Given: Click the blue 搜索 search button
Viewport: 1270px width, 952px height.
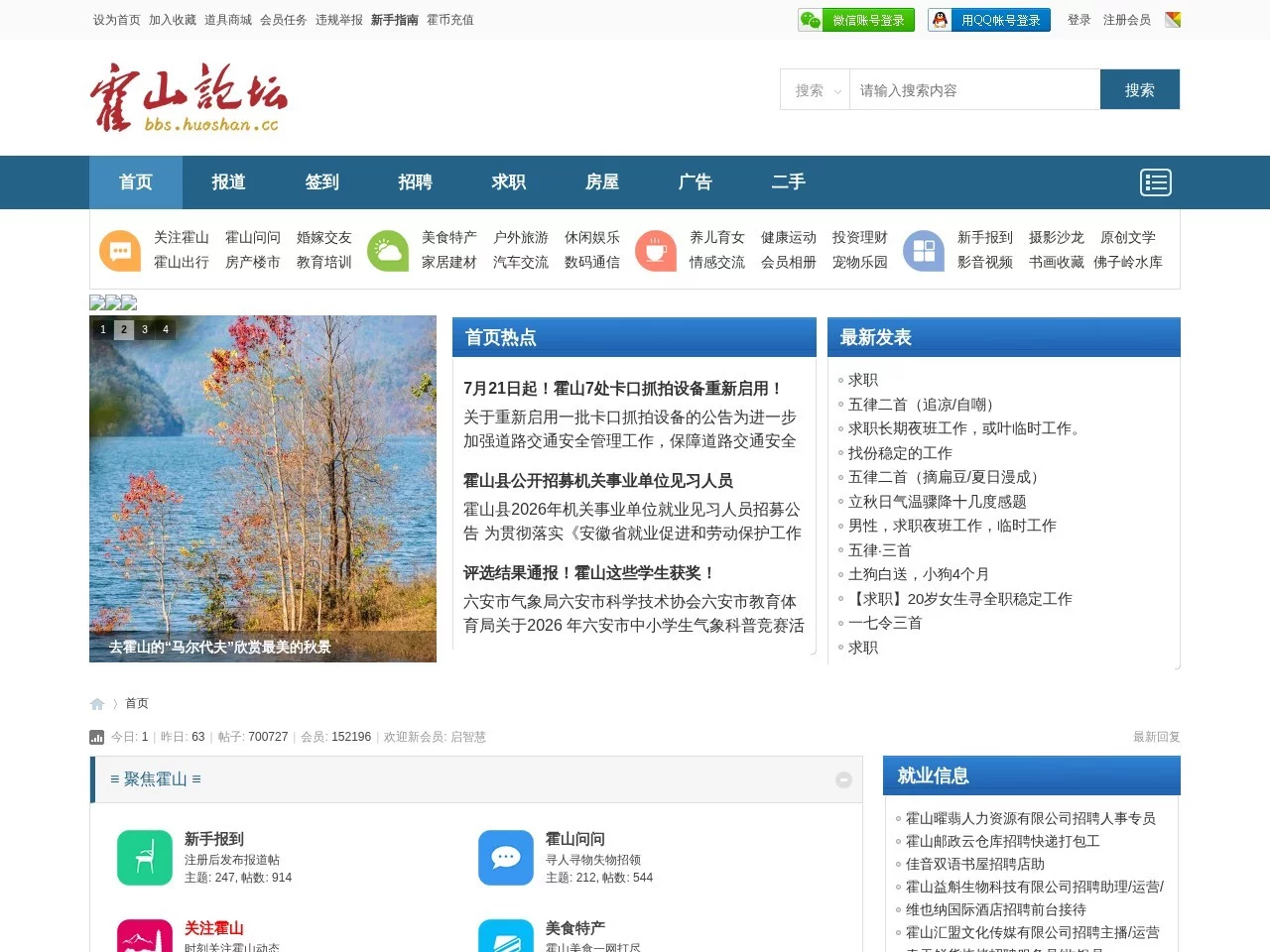Looking at the screenshot, I should tap(1140, 89).
